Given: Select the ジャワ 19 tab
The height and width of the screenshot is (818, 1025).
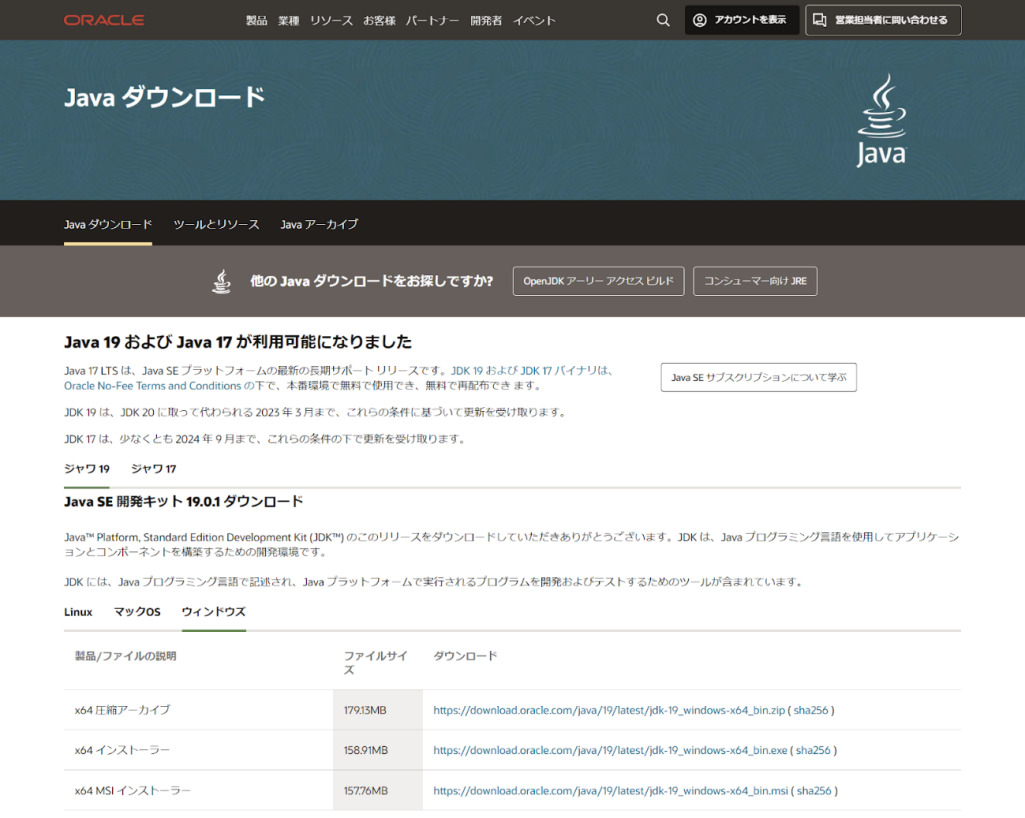Looking at the screenshot, I should tap(87, 469).
